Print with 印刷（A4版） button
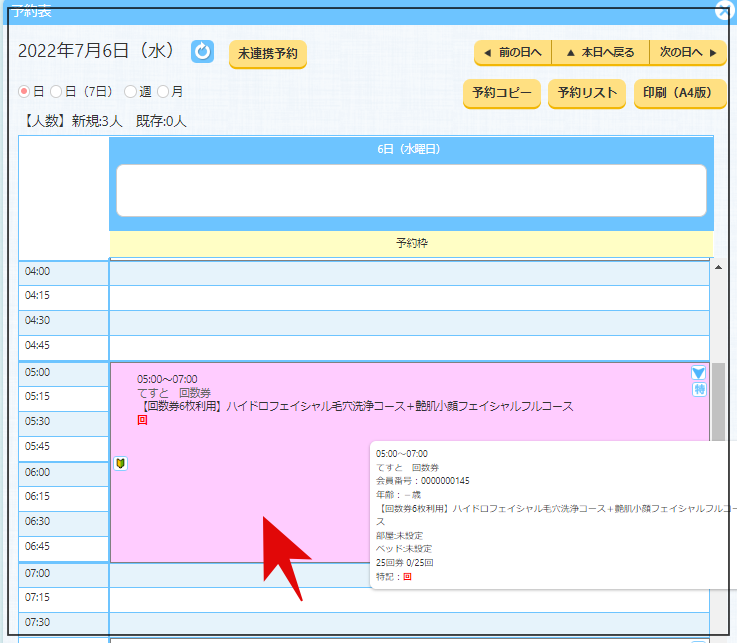This screenshot has height=643, width=737. (x=679, y=93)
